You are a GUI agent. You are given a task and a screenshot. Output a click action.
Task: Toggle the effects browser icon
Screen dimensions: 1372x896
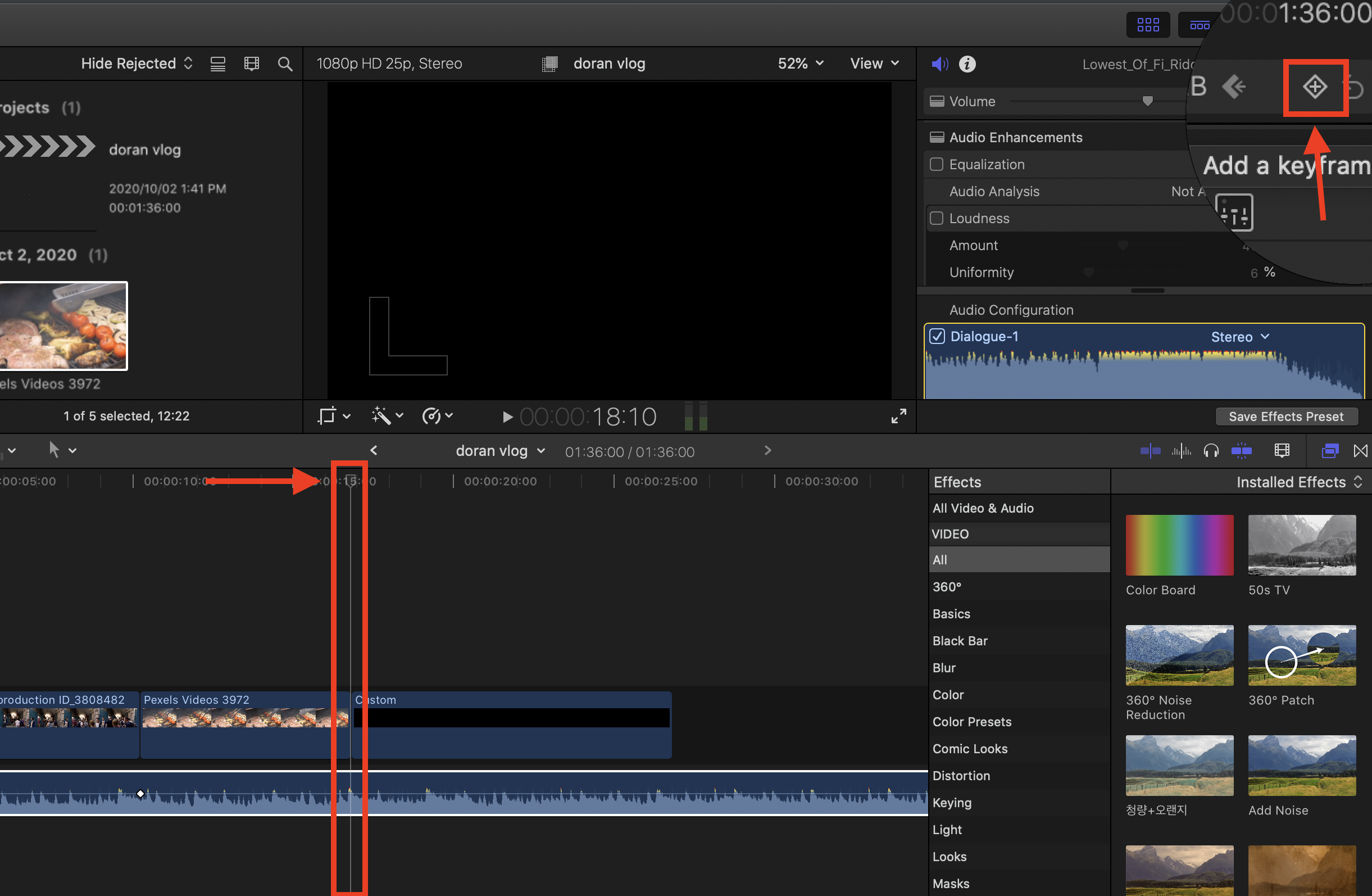point(1329,451)
